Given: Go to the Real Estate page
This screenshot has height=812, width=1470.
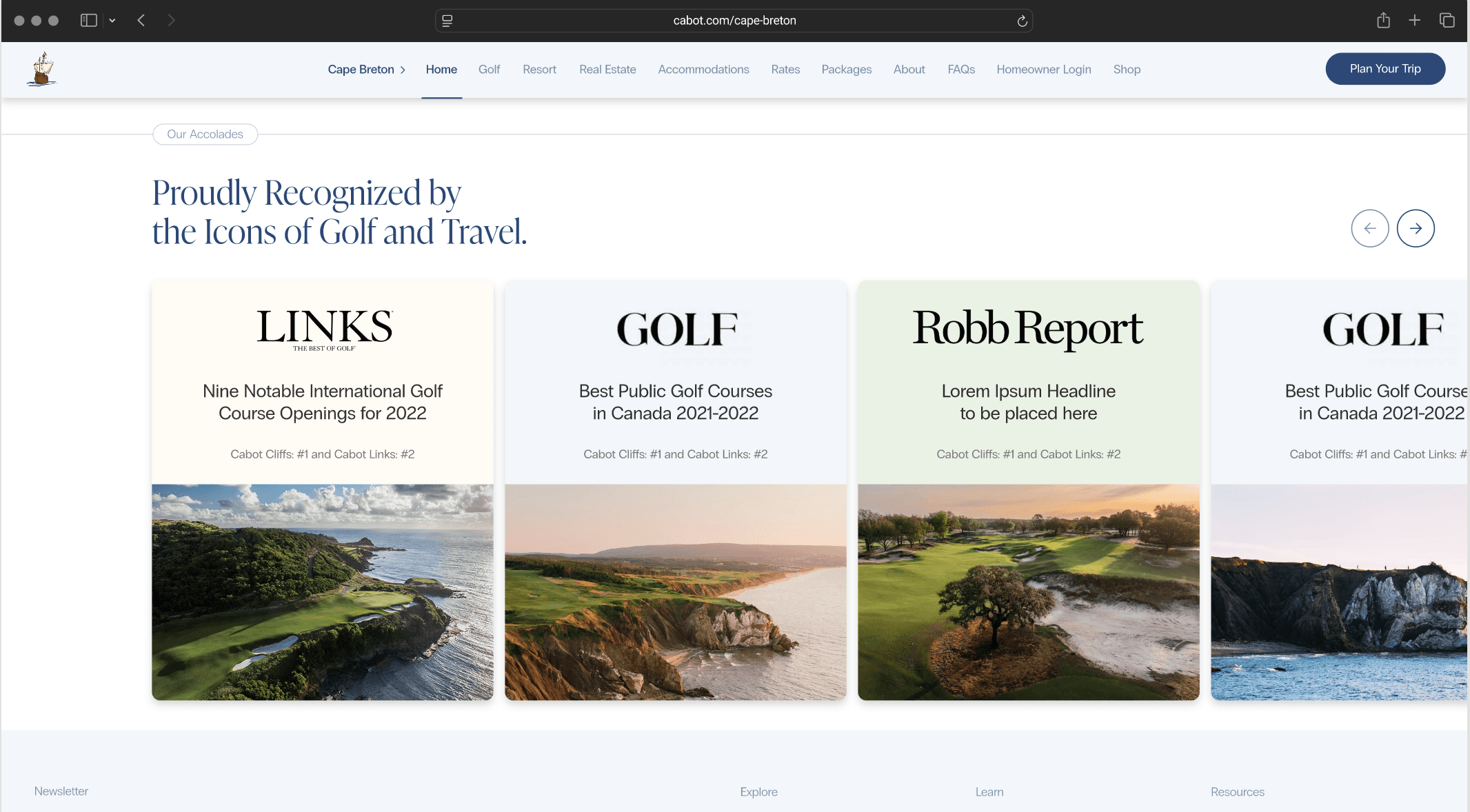Looking at the screenshot, I should (607, 70).
